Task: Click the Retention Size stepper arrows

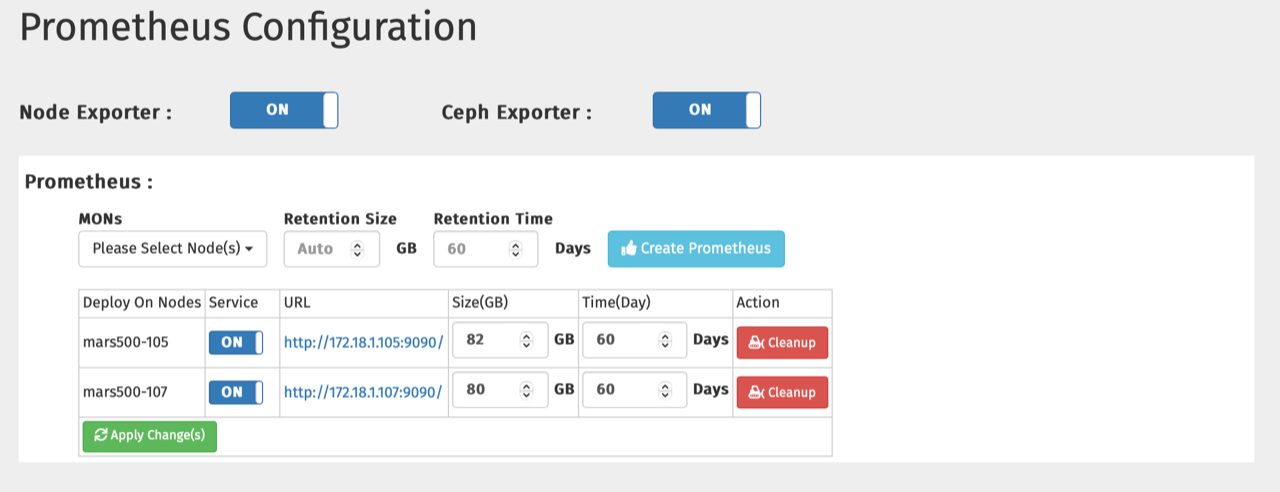Action: pyautogui.click(x=358, y=249)
